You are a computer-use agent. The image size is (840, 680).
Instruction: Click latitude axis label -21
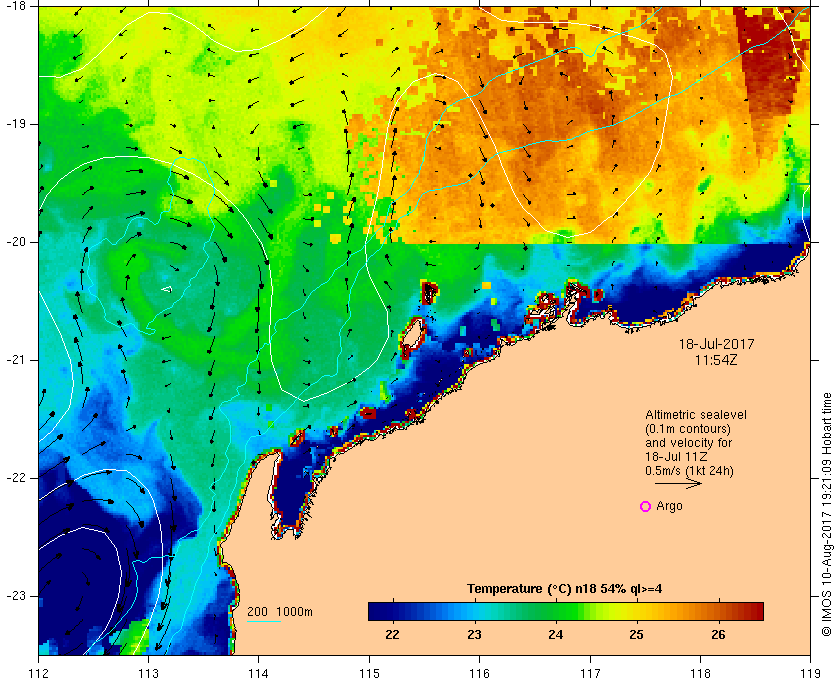coord(15,360)
